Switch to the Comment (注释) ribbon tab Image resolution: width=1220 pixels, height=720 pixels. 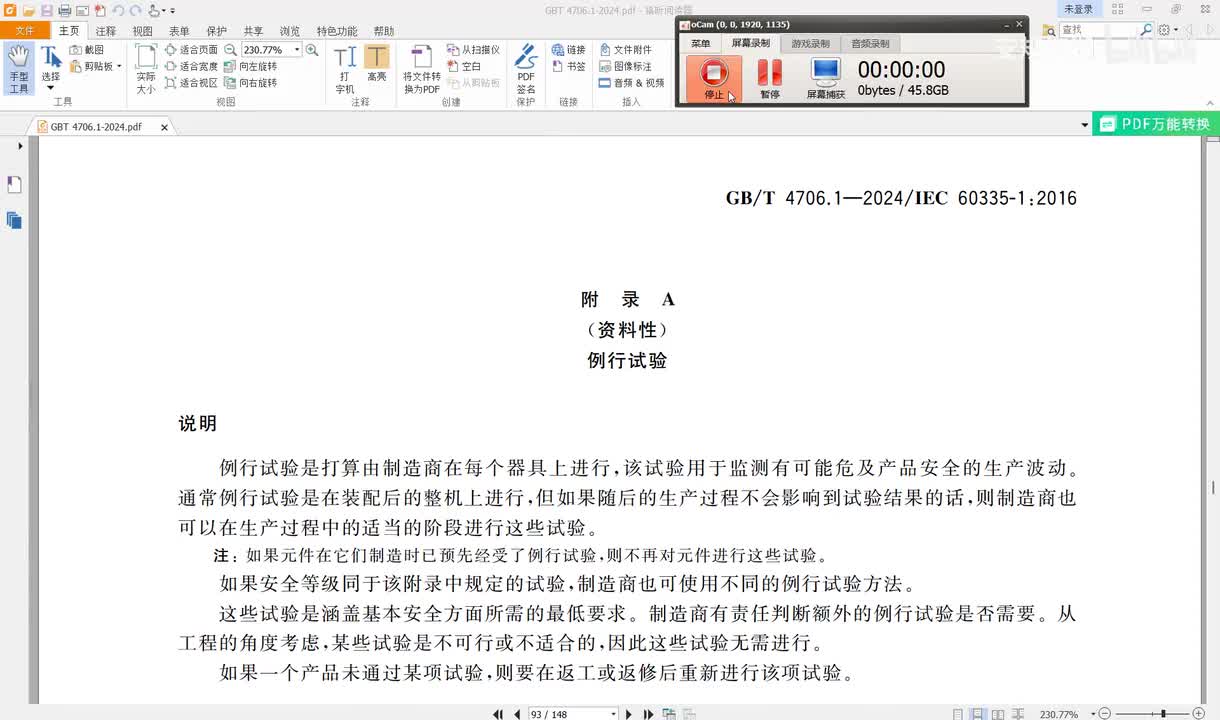pyautogui.click(x=106, y=31)
